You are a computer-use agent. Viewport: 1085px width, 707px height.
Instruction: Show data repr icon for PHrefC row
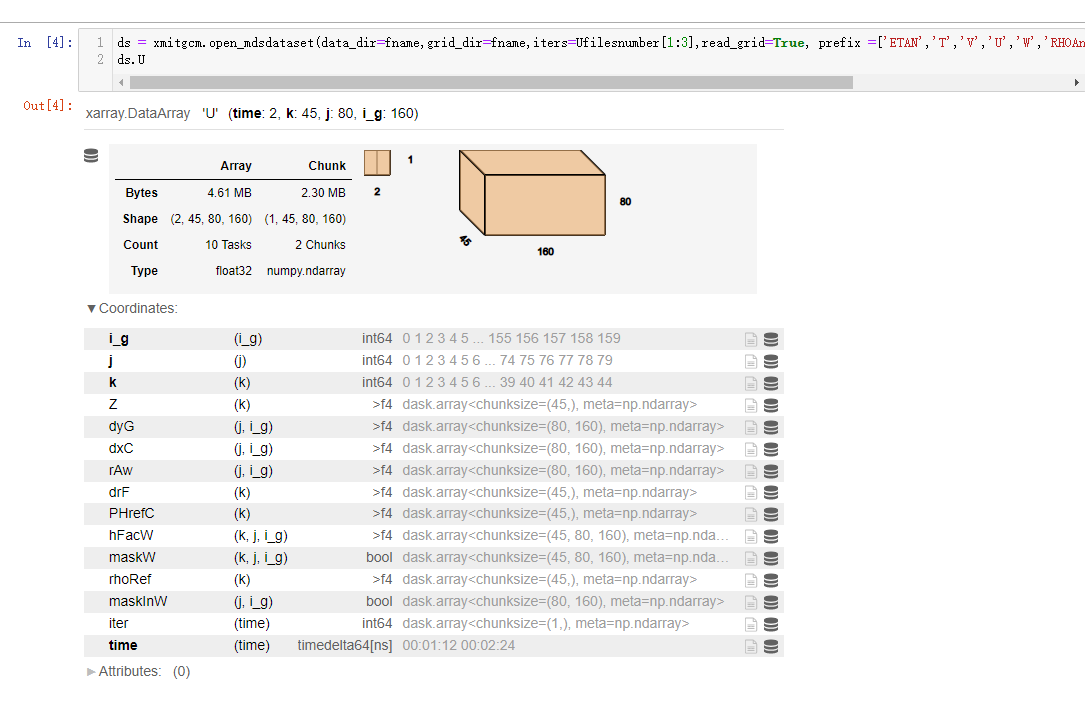click(x=771, y=515)
